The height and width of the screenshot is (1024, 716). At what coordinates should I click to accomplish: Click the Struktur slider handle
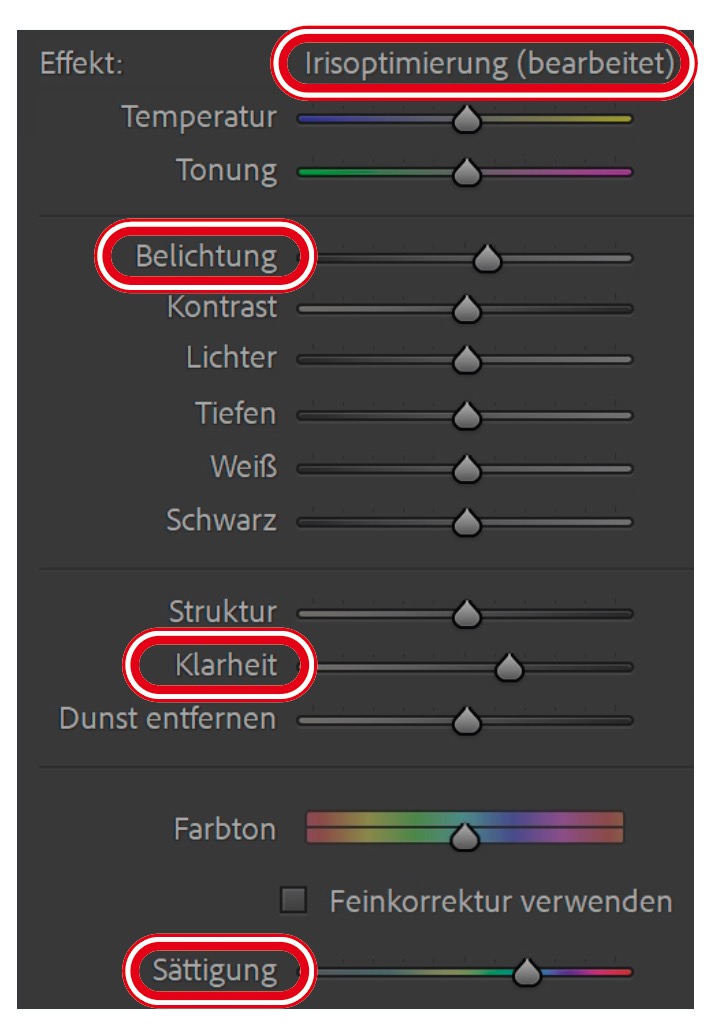pyautogui.click(x=466, y=614)
